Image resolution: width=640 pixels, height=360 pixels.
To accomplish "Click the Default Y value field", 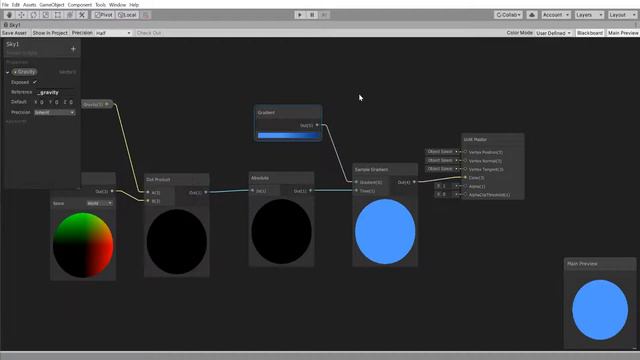I will [x=56, y=102].
